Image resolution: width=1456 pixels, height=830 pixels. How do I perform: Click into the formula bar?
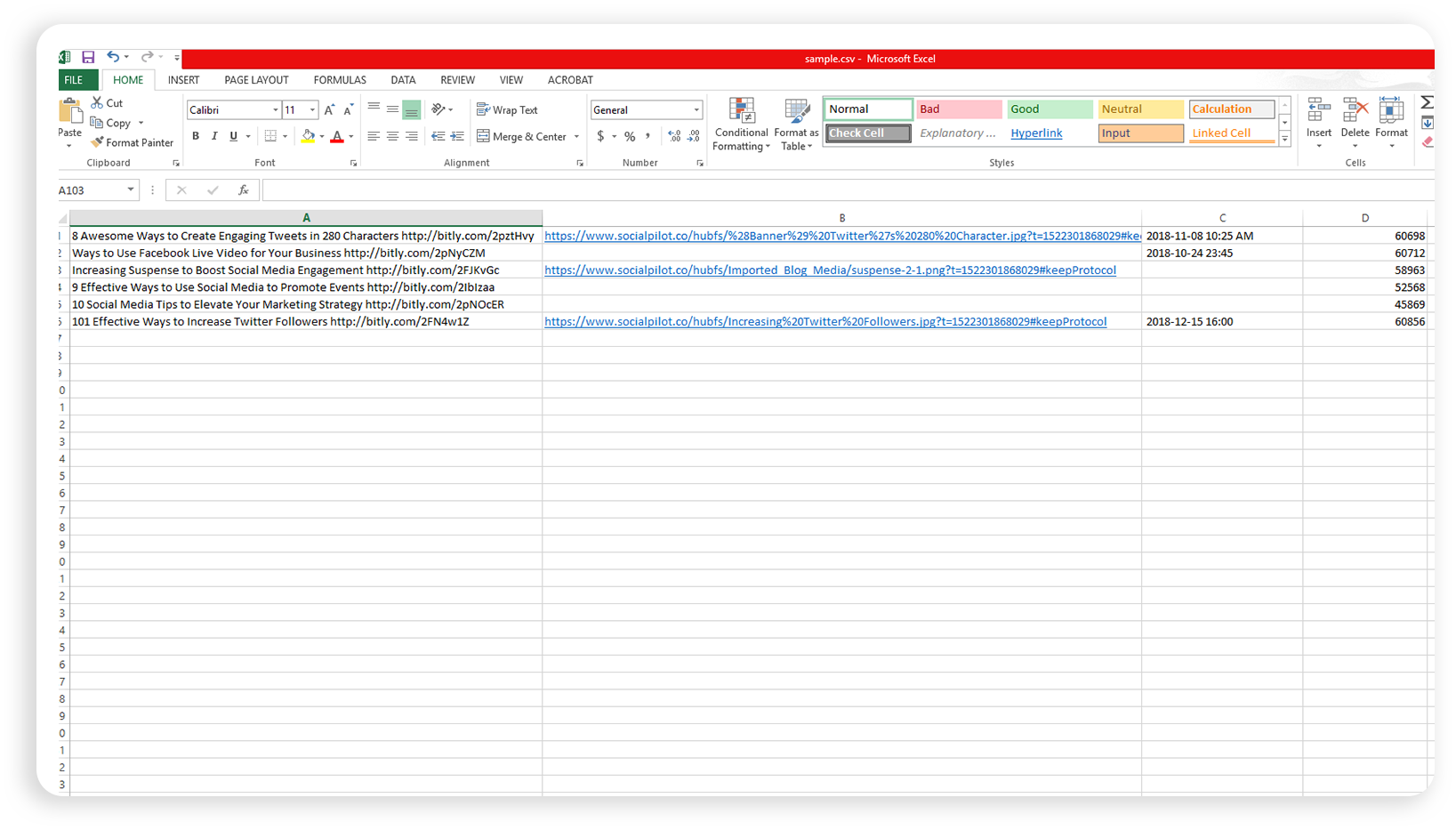pos(848,190)
